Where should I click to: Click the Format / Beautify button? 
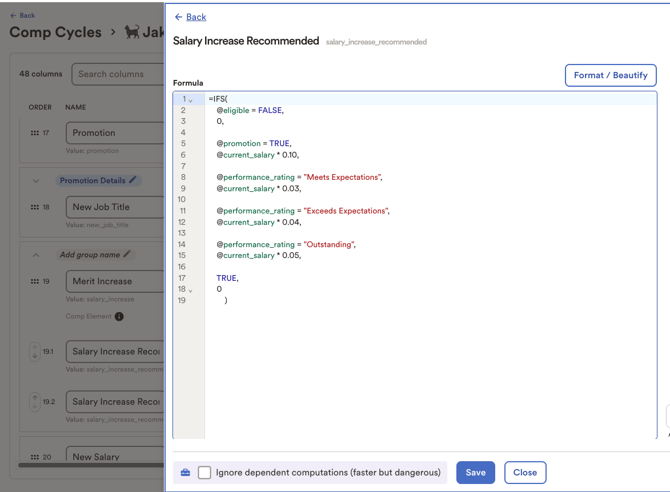[610, 75]
